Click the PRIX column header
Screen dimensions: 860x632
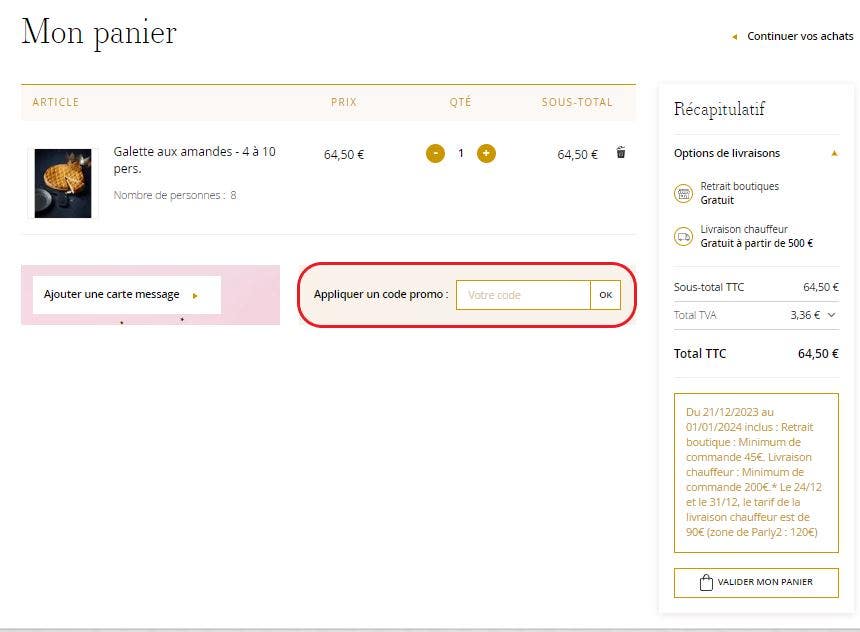(x=344, y=102)
